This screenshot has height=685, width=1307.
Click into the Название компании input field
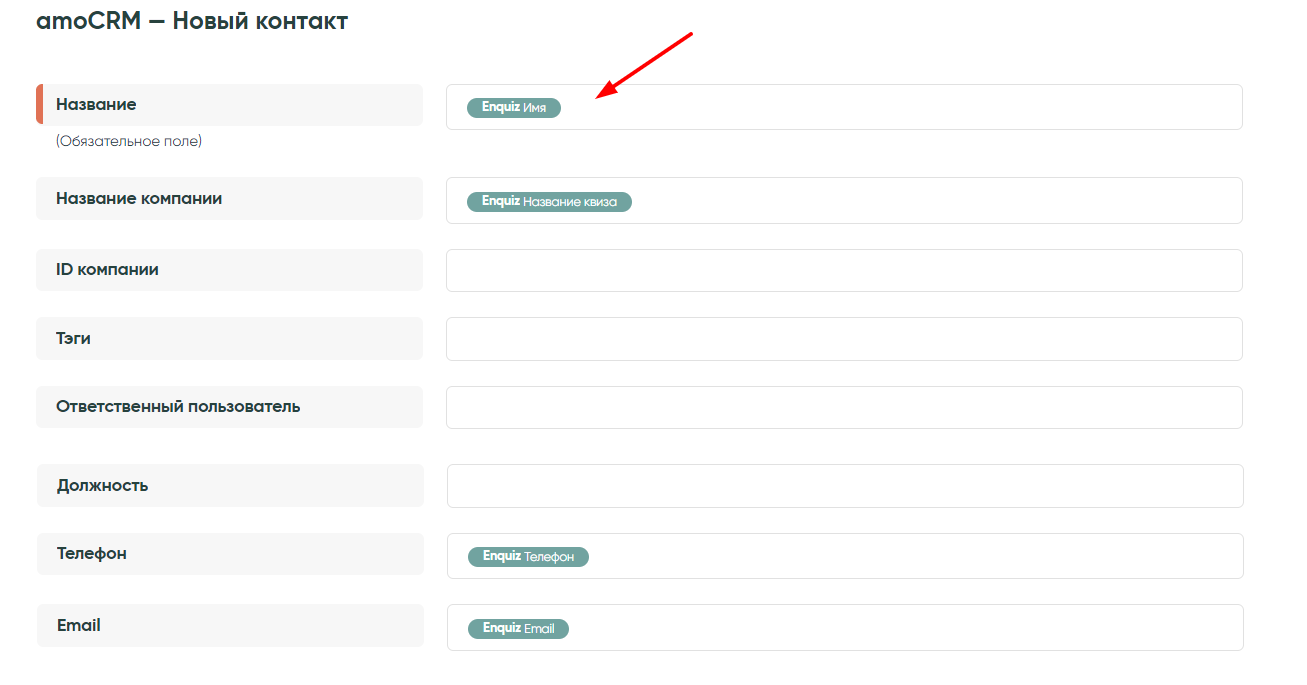tap(930, 201)
